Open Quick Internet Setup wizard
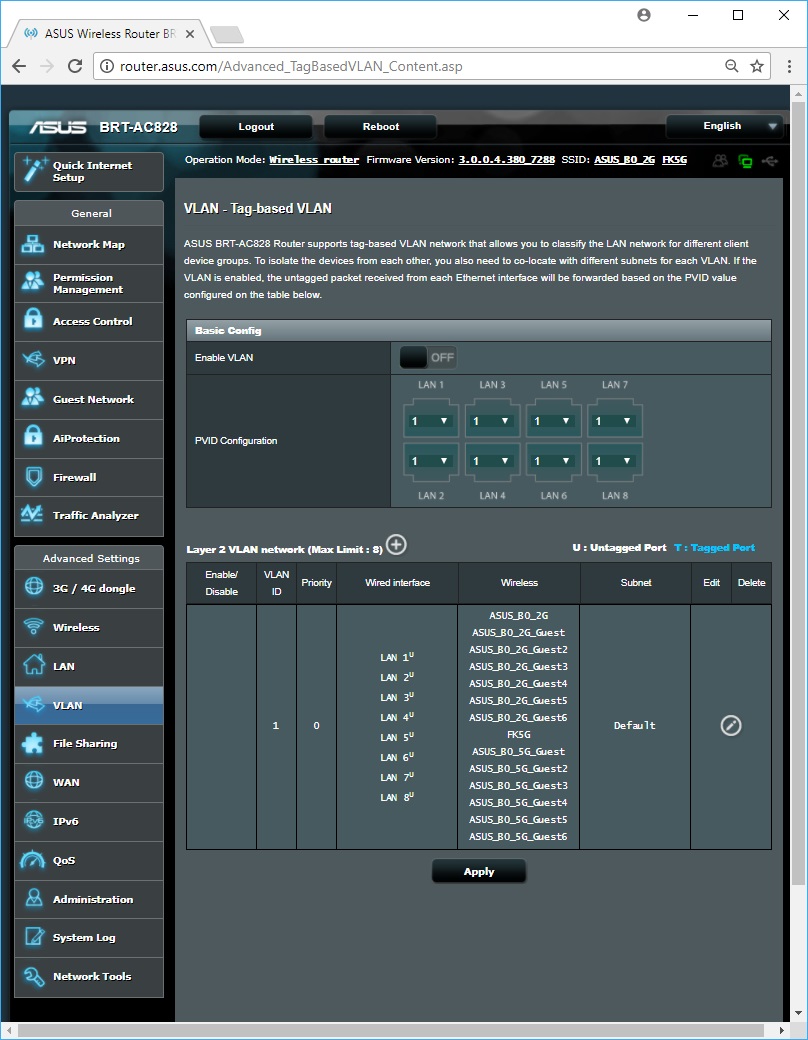Viewport: 808px width, 1040px height. click(89, 171)
